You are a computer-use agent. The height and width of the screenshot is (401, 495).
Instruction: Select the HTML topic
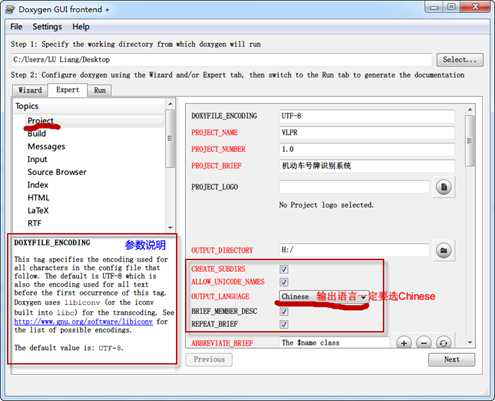tap(38, 198)
